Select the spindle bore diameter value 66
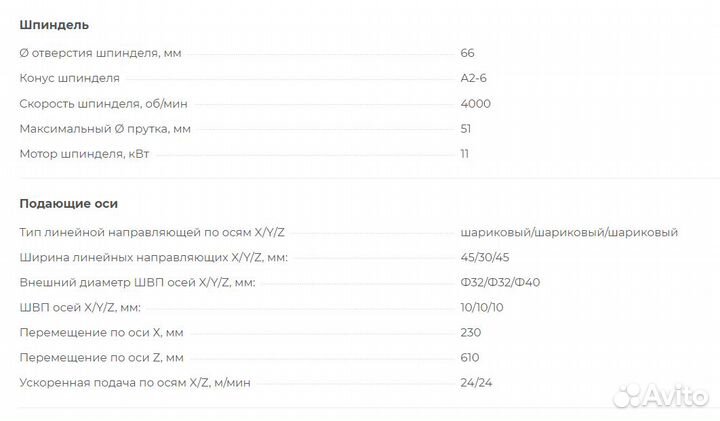This screenshot has height=421, width=720. point(467,53)
